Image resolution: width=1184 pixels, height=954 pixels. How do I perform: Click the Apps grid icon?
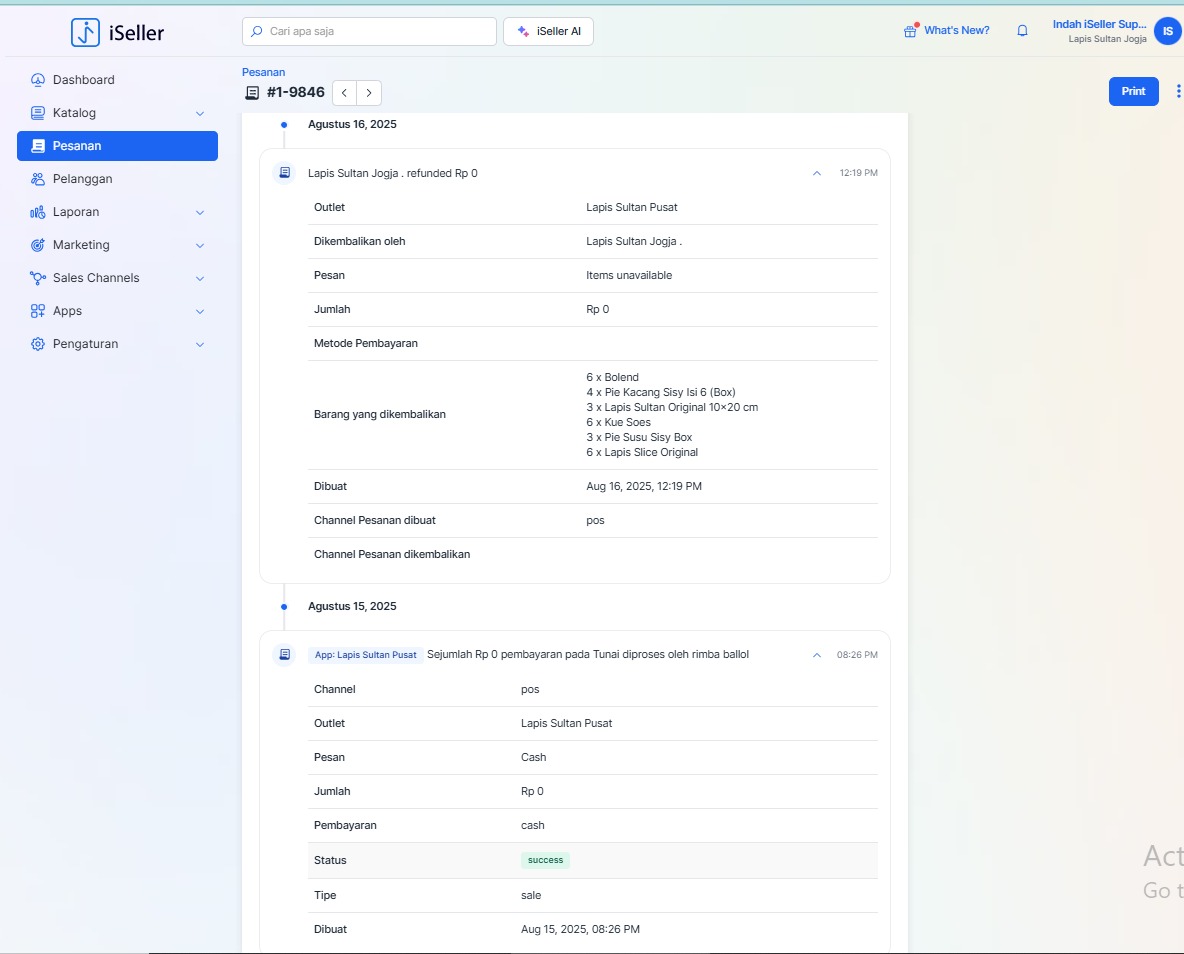click(x=38, y=311)
